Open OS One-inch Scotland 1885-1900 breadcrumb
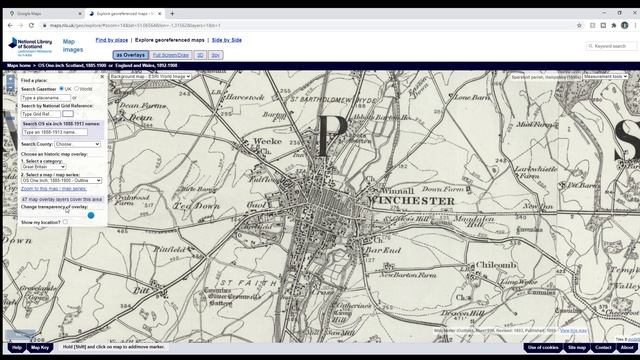 (72, 65)
